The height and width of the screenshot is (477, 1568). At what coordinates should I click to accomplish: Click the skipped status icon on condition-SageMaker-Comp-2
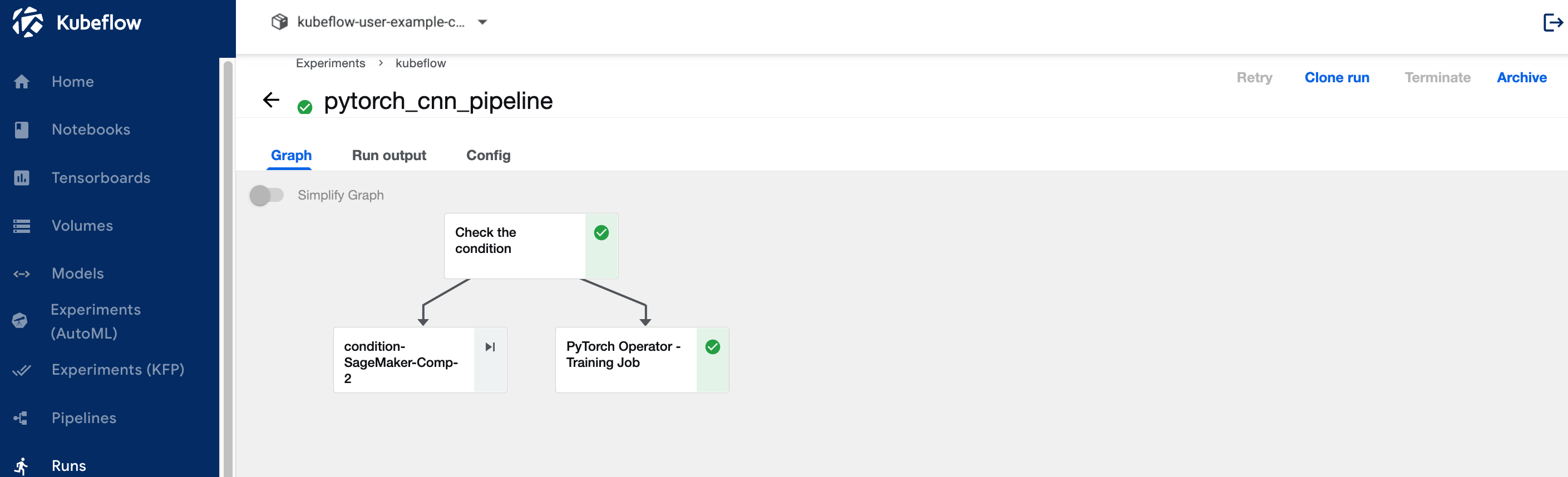490,347
